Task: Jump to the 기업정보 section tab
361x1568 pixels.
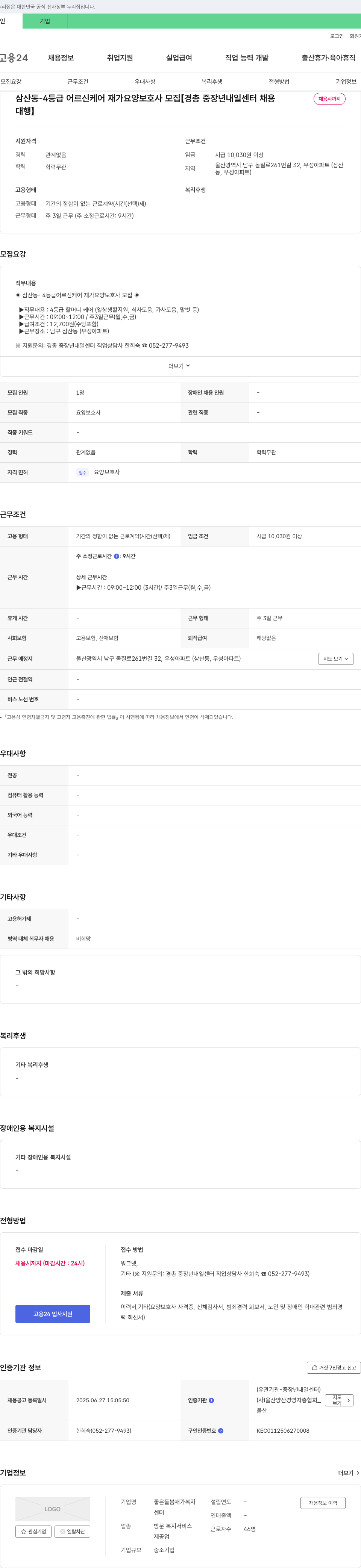Action: [x=346, y=82]
